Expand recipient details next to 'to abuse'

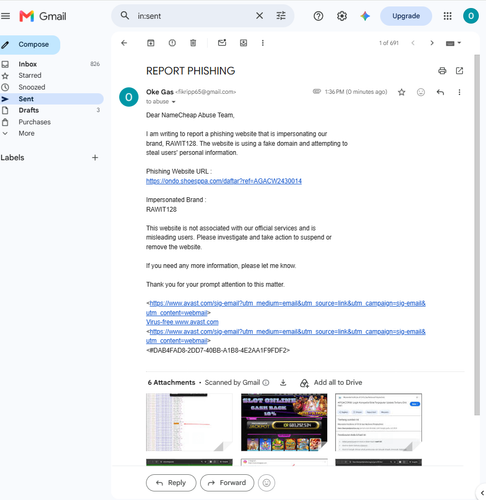click(173, 102)
